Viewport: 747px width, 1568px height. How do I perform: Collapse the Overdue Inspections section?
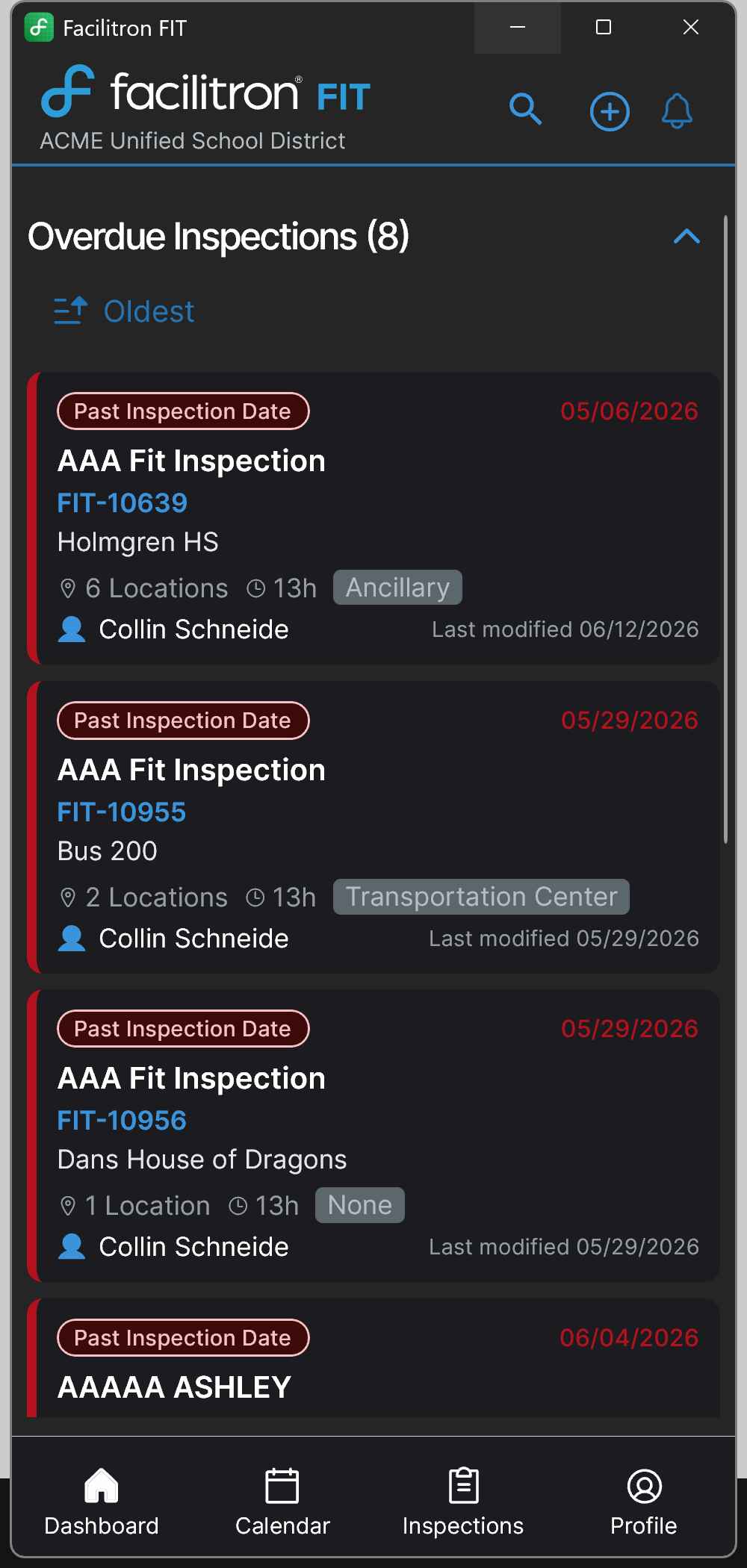[x=686, y=237]
